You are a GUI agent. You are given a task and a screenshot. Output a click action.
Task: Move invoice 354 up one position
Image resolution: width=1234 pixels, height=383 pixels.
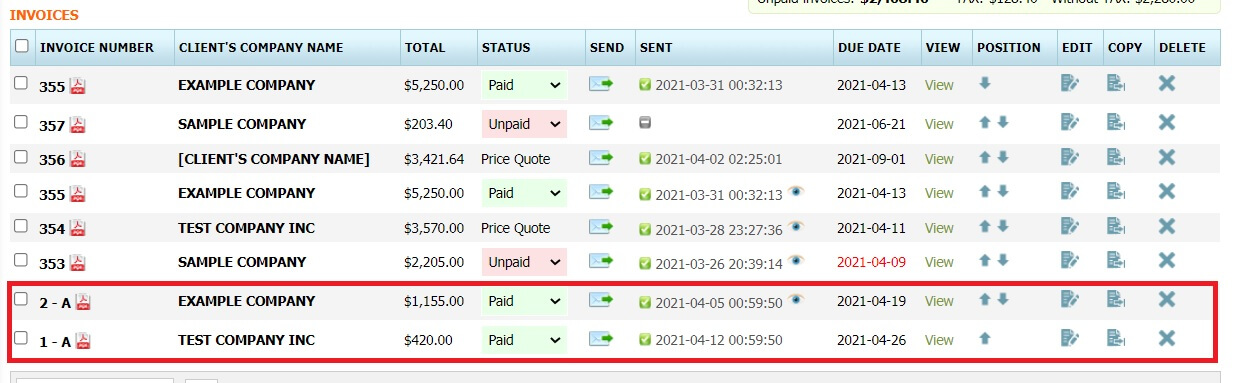(x=985, y=227)
